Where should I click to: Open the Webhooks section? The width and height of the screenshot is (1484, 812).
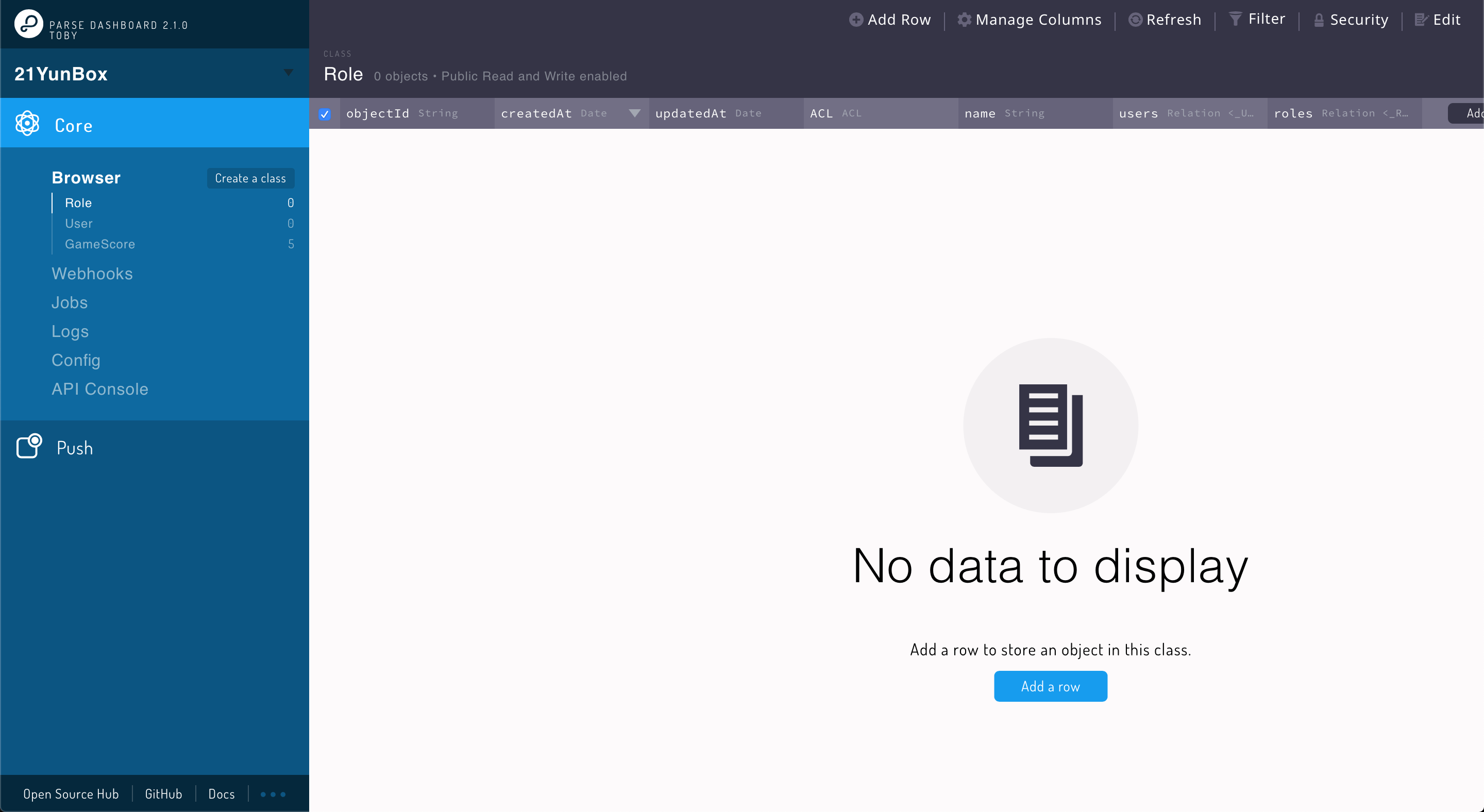92,274
